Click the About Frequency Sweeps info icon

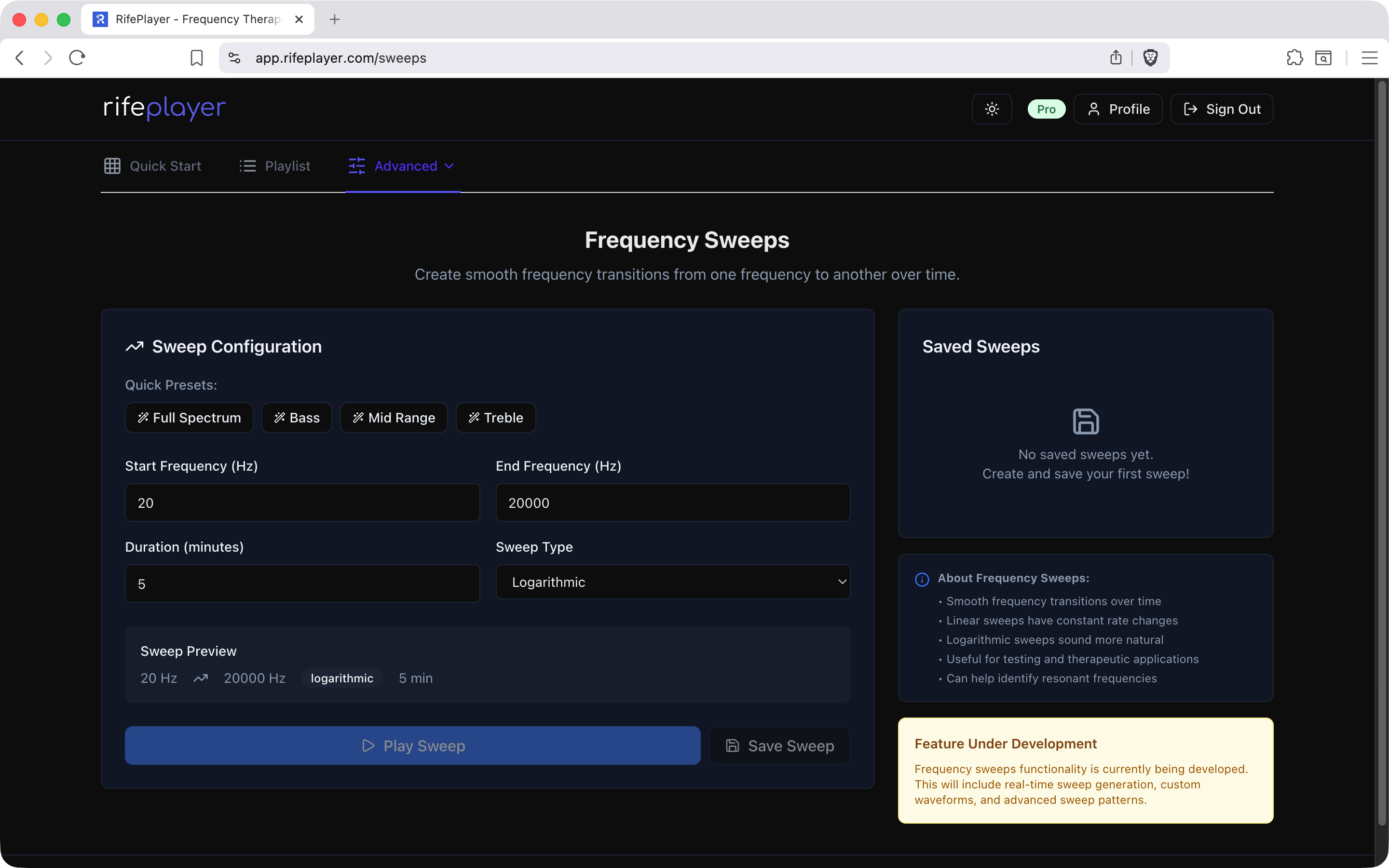(x=922, y=579)
